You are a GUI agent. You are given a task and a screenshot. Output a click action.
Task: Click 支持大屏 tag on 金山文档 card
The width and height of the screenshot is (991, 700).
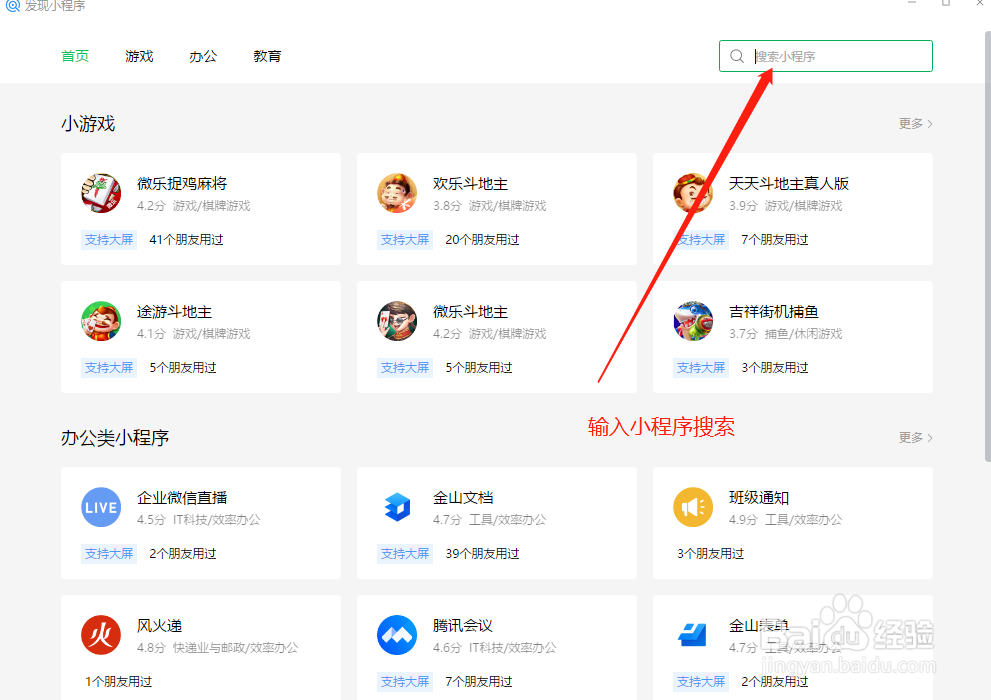pyautogui.click(x=404, y=554)
